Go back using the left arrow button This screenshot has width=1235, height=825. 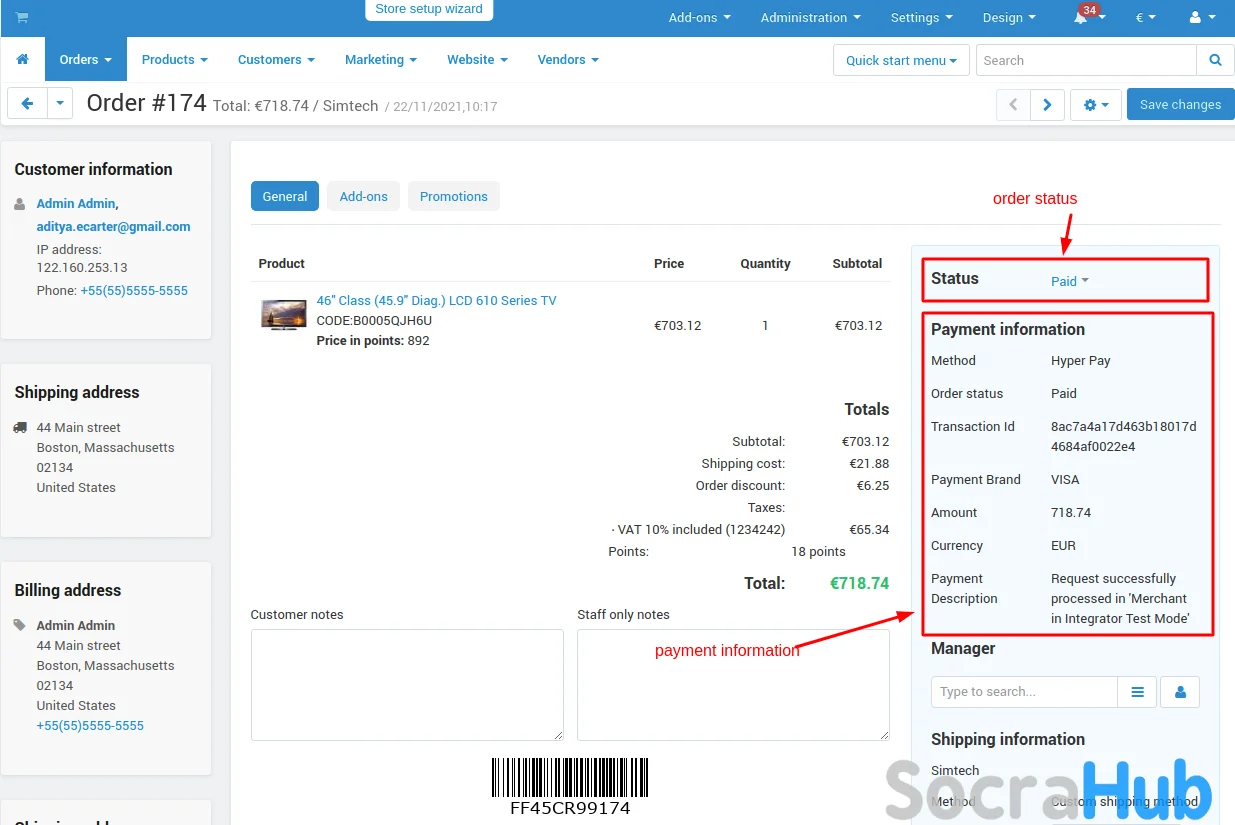[x=27, y=104]
